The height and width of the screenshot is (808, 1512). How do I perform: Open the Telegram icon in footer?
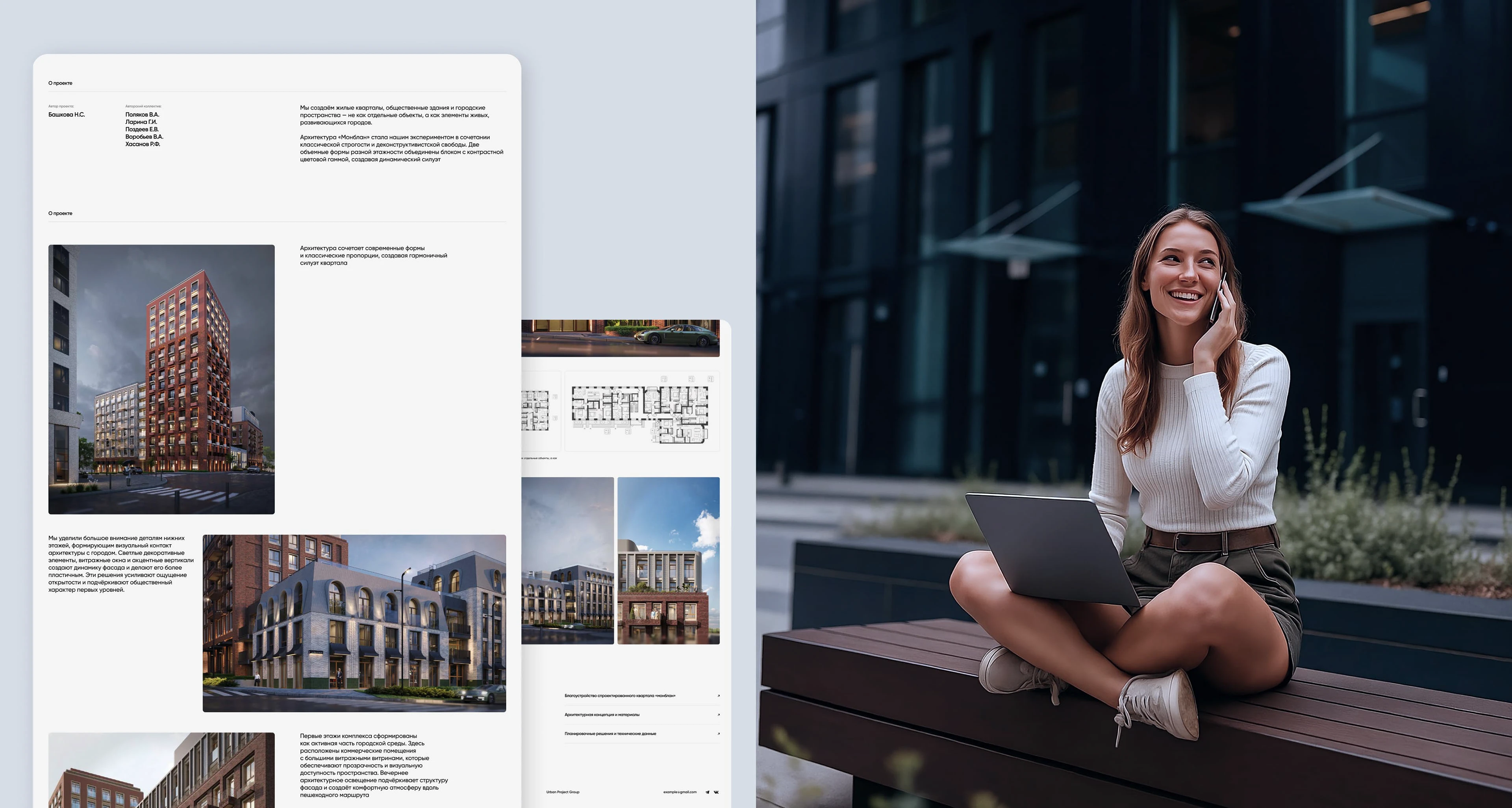707,792
